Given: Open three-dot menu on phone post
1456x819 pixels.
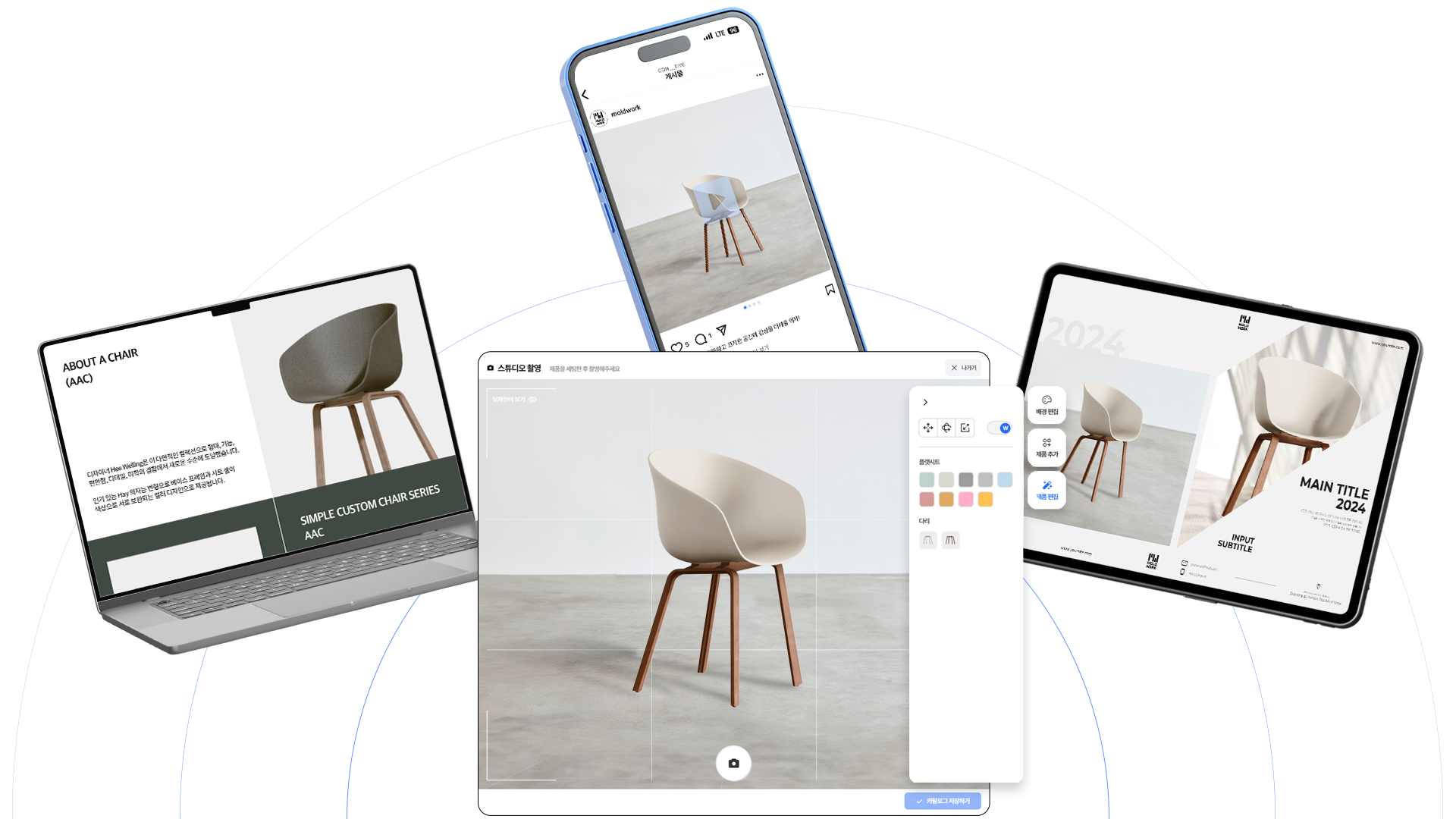Looking at the screenshot, I should (759, 74).
